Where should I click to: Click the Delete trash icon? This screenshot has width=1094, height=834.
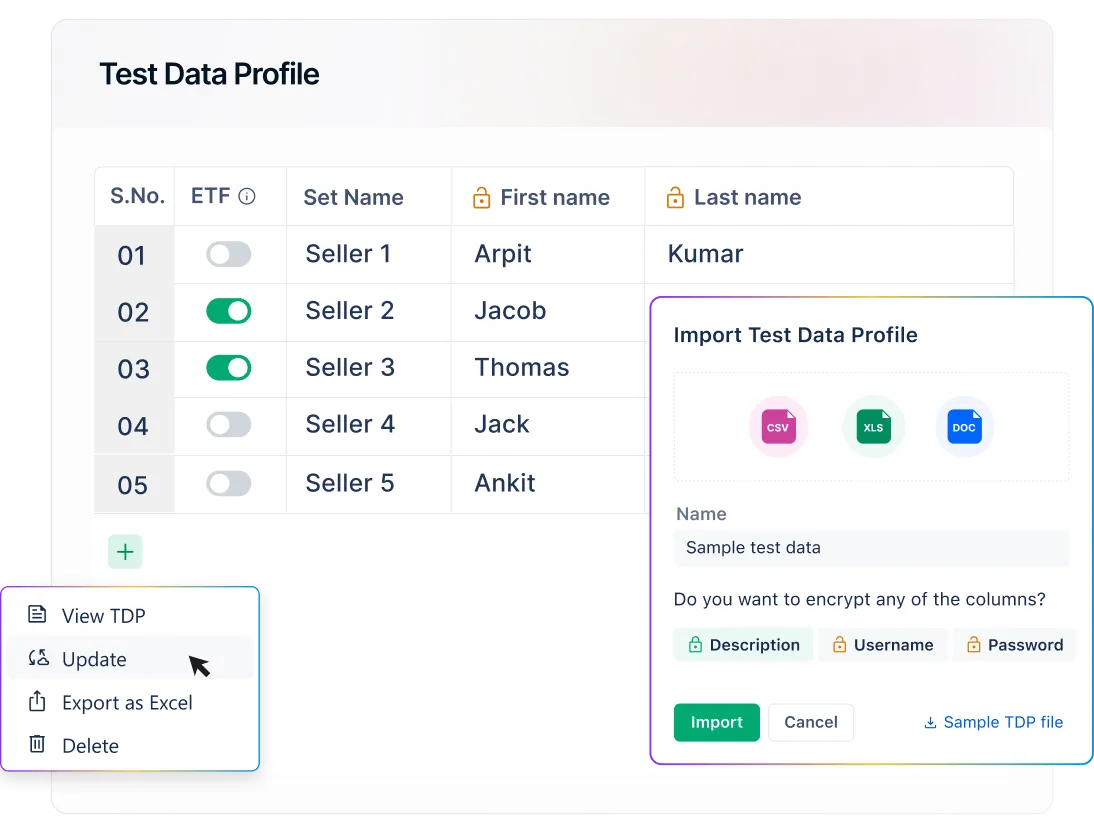point(37,745)
